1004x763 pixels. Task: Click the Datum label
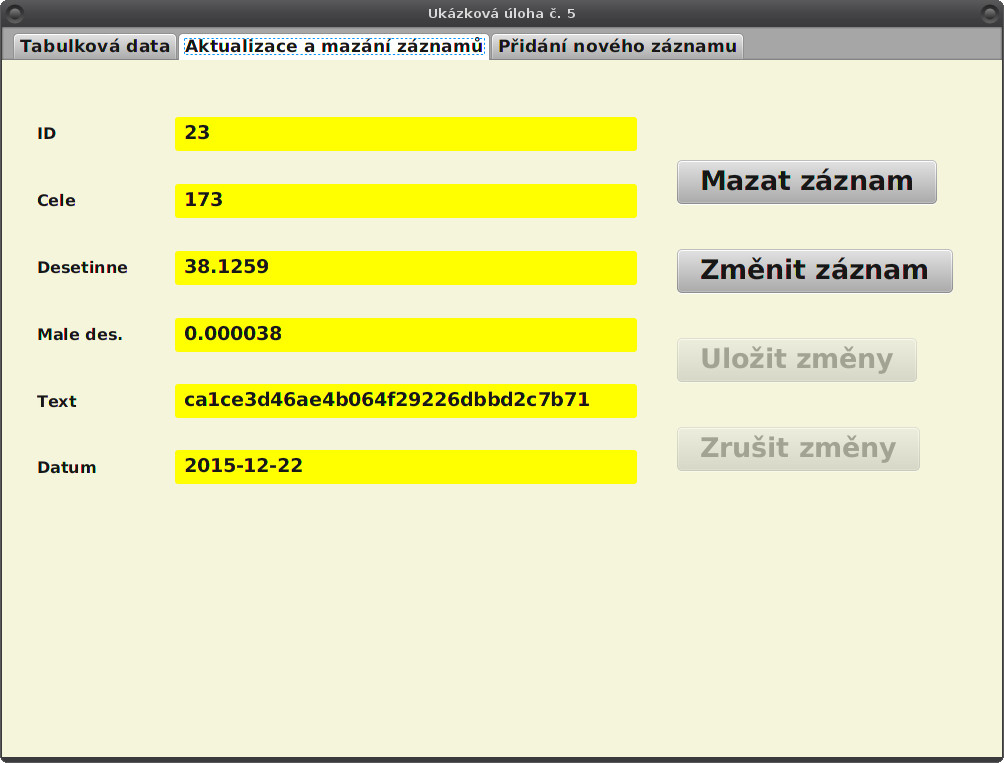click(x=65, y=467)
